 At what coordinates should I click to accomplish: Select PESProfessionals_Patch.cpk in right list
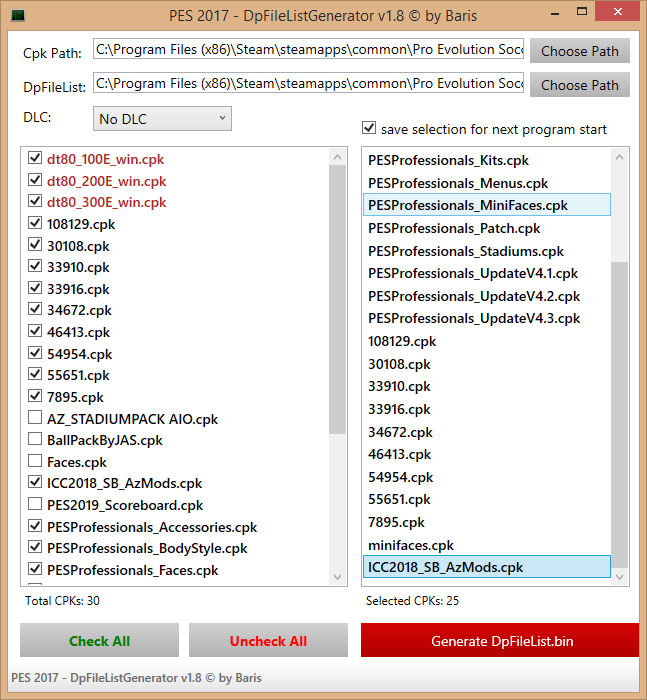(487, 228)
